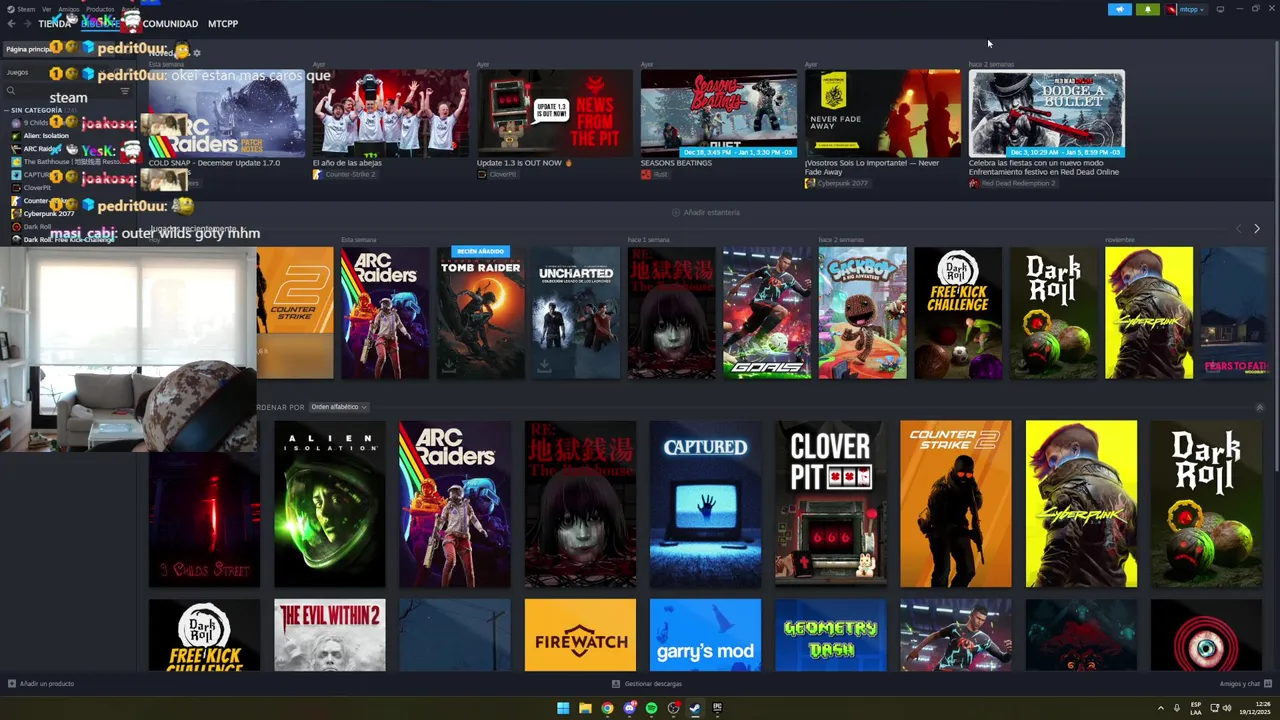Viewport: 1280px width, 720px height.
Task: Open the Productos menu
Action: click(100, 9)
